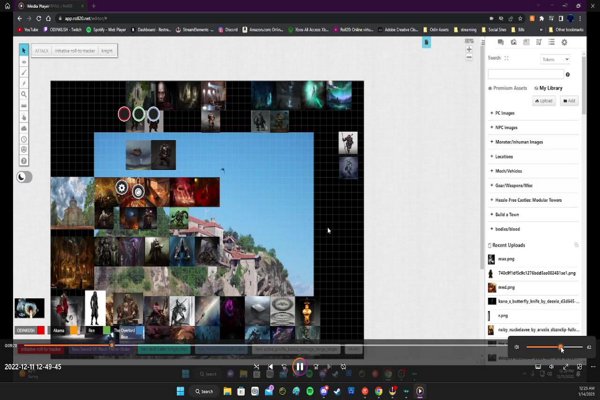Viewport: 600px width, 400px height.
Task: Click the art library search field
Action: click(525, 74)
